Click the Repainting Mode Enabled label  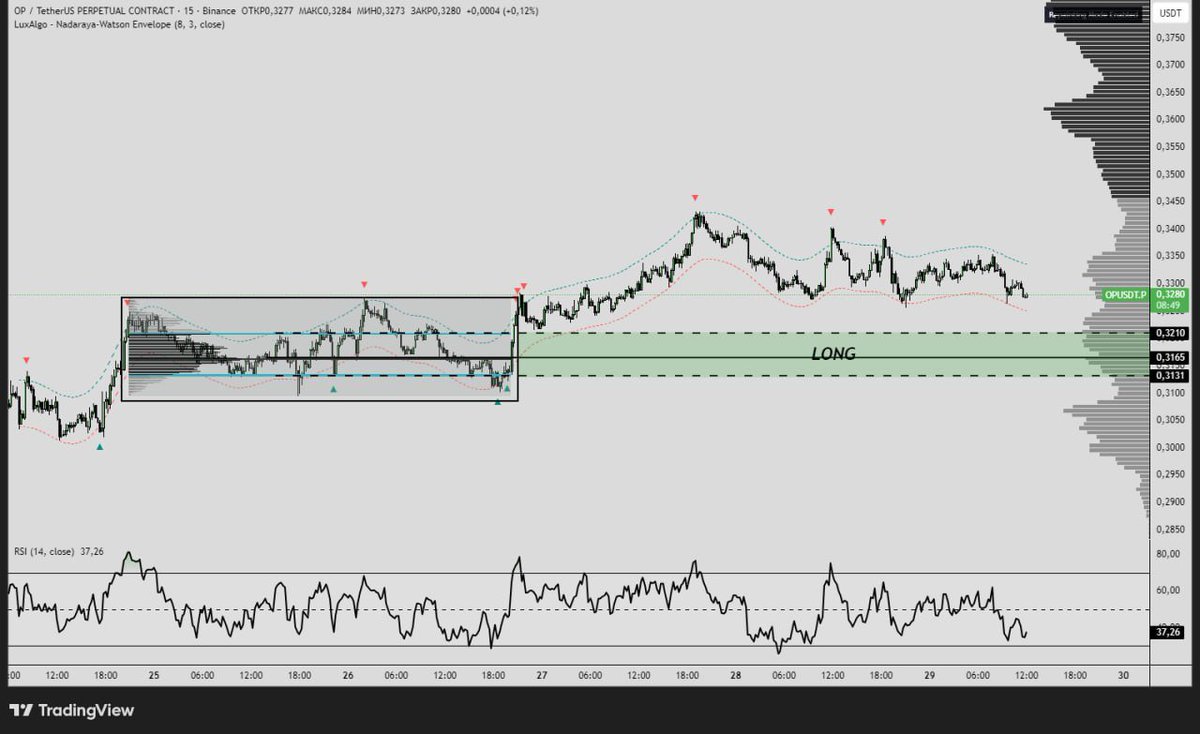coord(1096,14)
